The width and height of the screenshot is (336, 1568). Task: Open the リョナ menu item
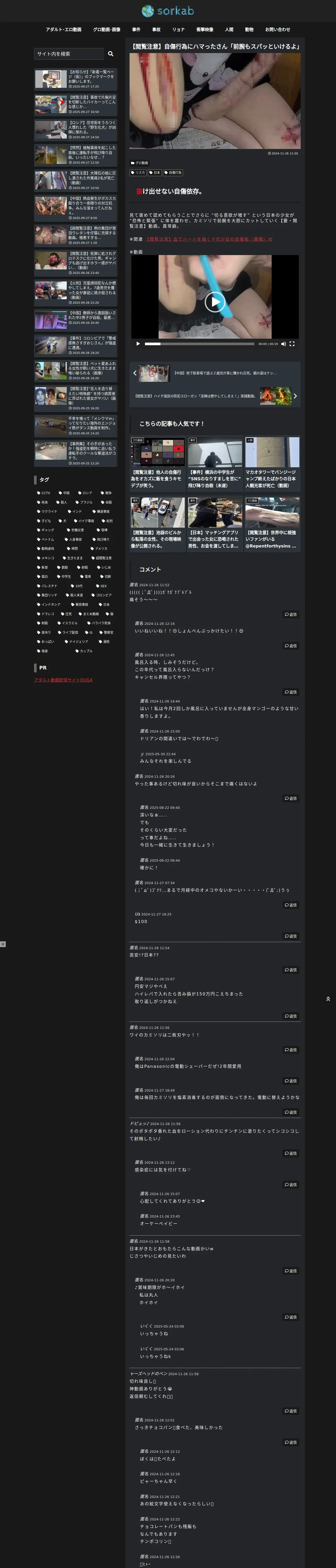(x=178, y=29)
